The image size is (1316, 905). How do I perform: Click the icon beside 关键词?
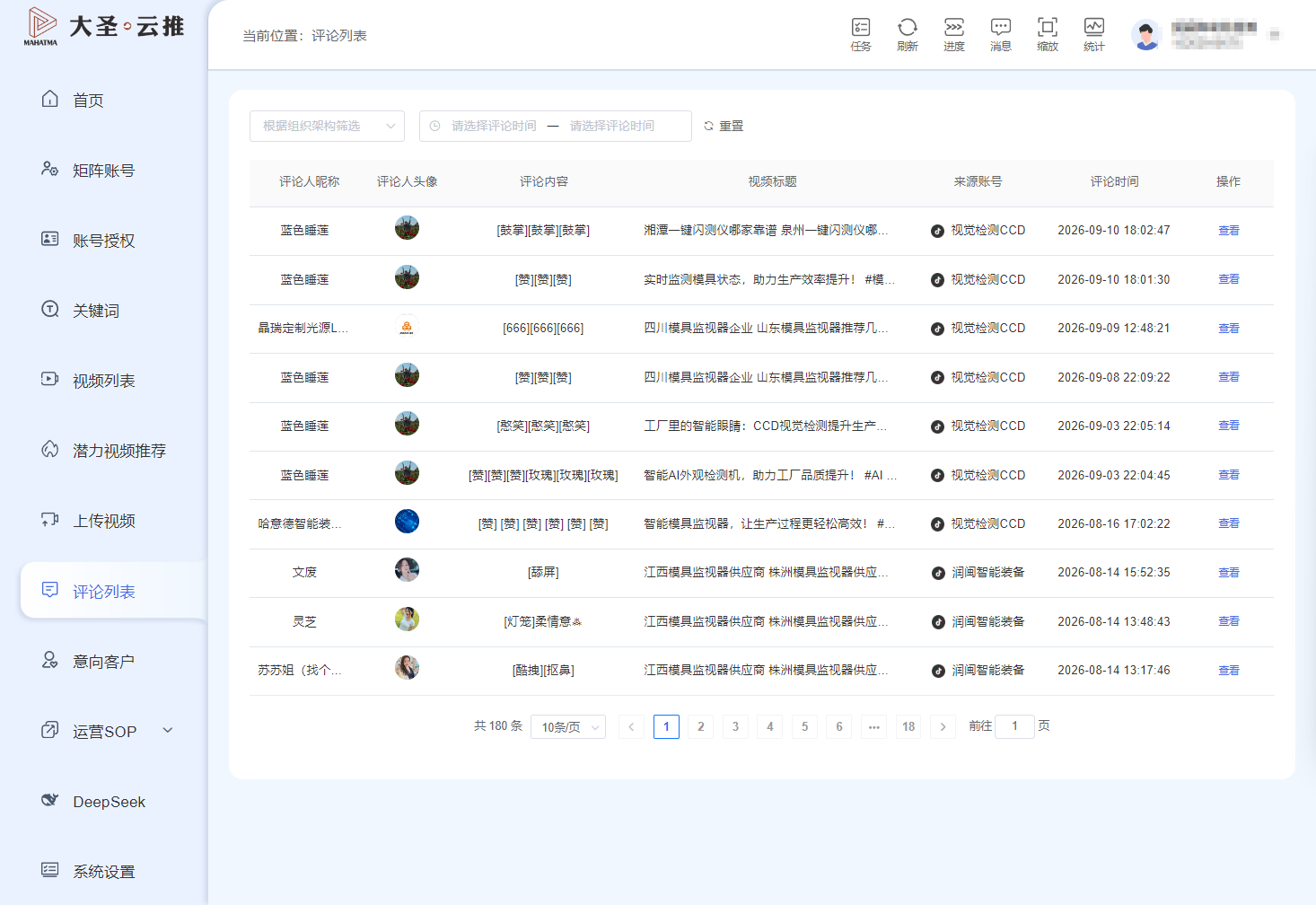(50, 309)
